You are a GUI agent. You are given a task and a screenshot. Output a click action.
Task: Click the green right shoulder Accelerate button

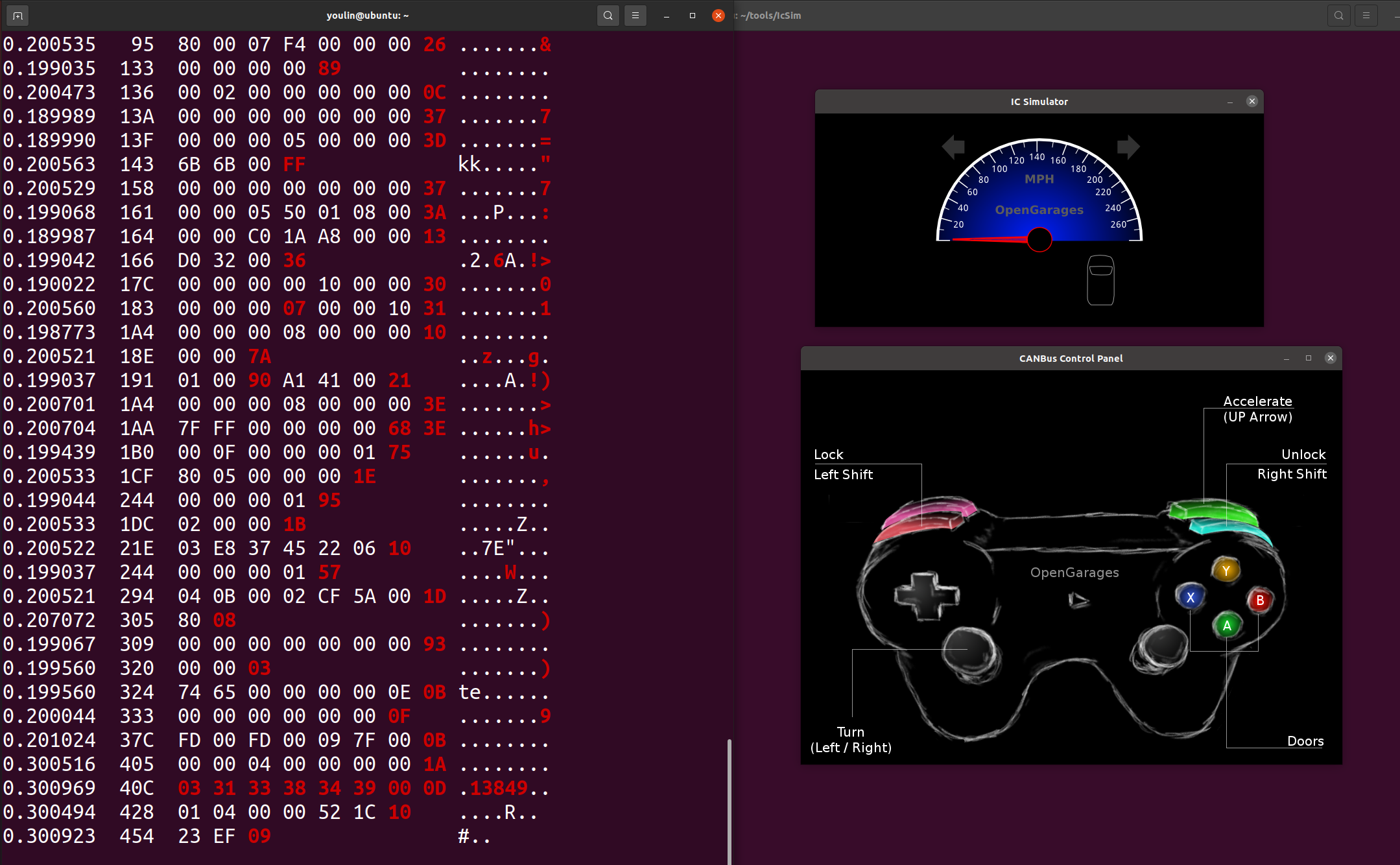point(1213,510)
